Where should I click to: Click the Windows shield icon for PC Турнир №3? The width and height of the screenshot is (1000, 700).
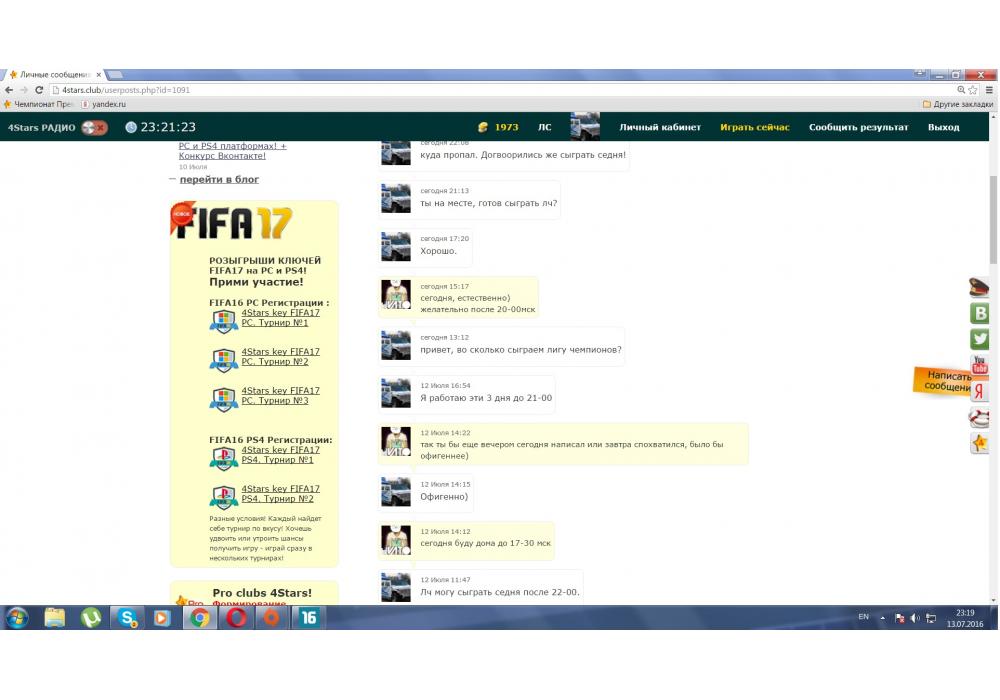[224, 399]
